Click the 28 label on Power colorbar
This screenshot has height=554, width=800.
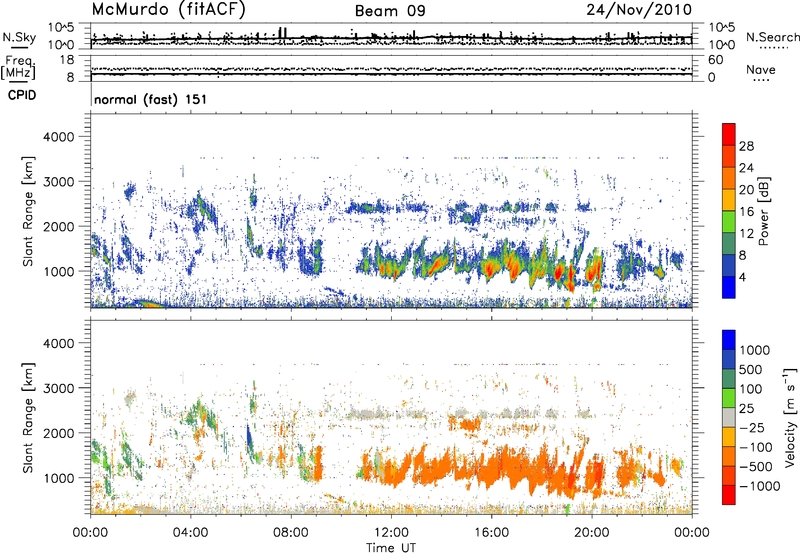pyautogui.click(x=746, y=146)
